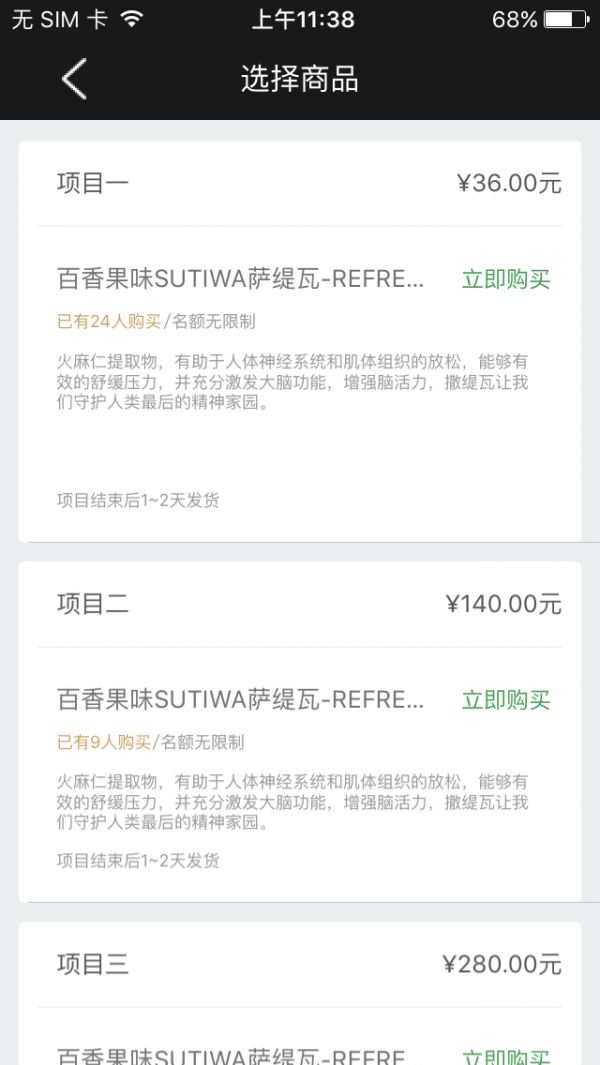Screen dimensions: 600x1065
Task: Tap the Wi-Fi status icon
Action: coord(131,19)
